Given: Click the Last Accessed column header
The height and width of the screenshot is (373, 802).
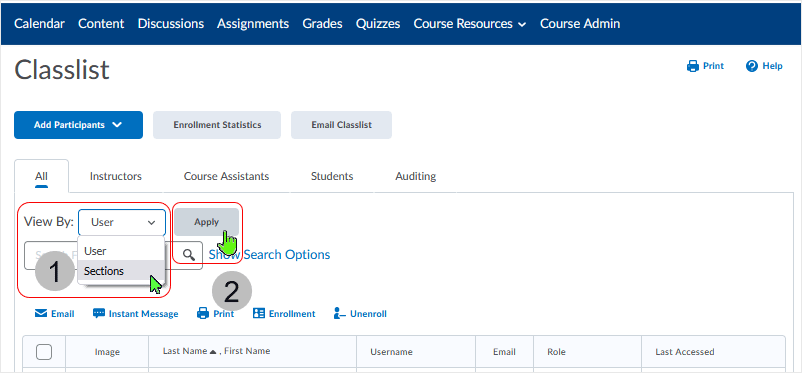Looking at the screenshot, I should point(685,352).
